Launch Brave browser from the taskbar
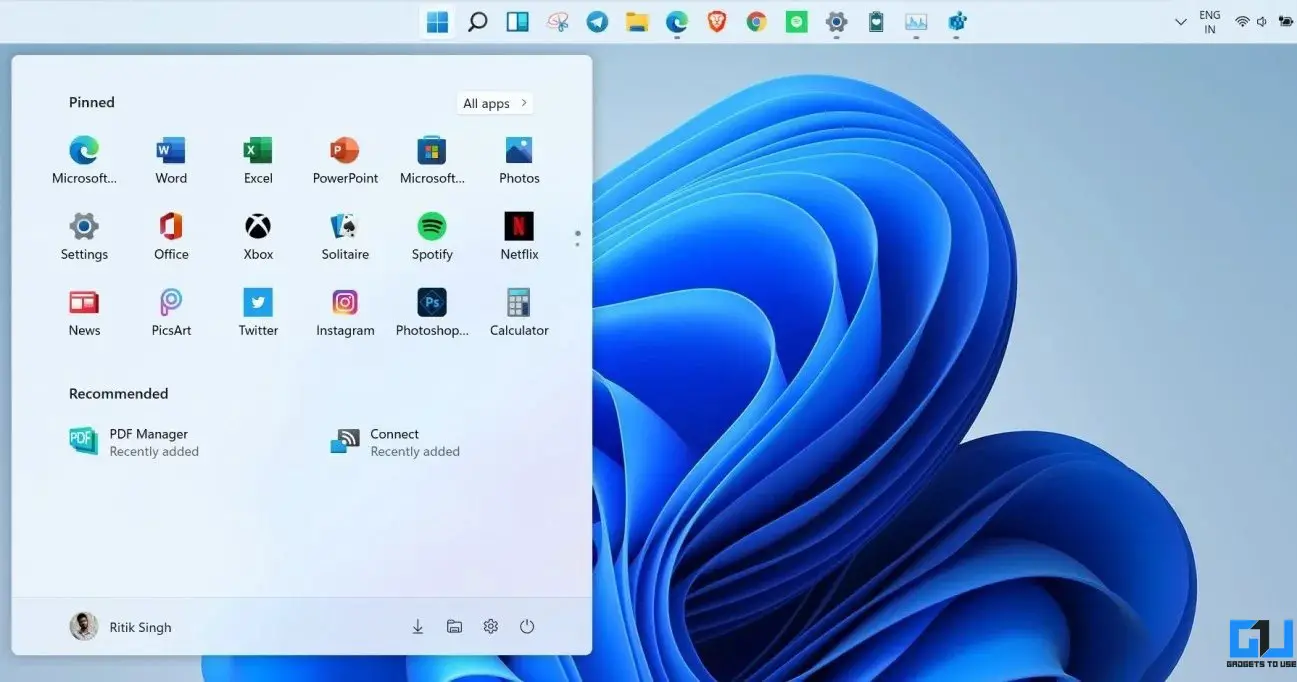1297x682 pixels. pos(717,22)
